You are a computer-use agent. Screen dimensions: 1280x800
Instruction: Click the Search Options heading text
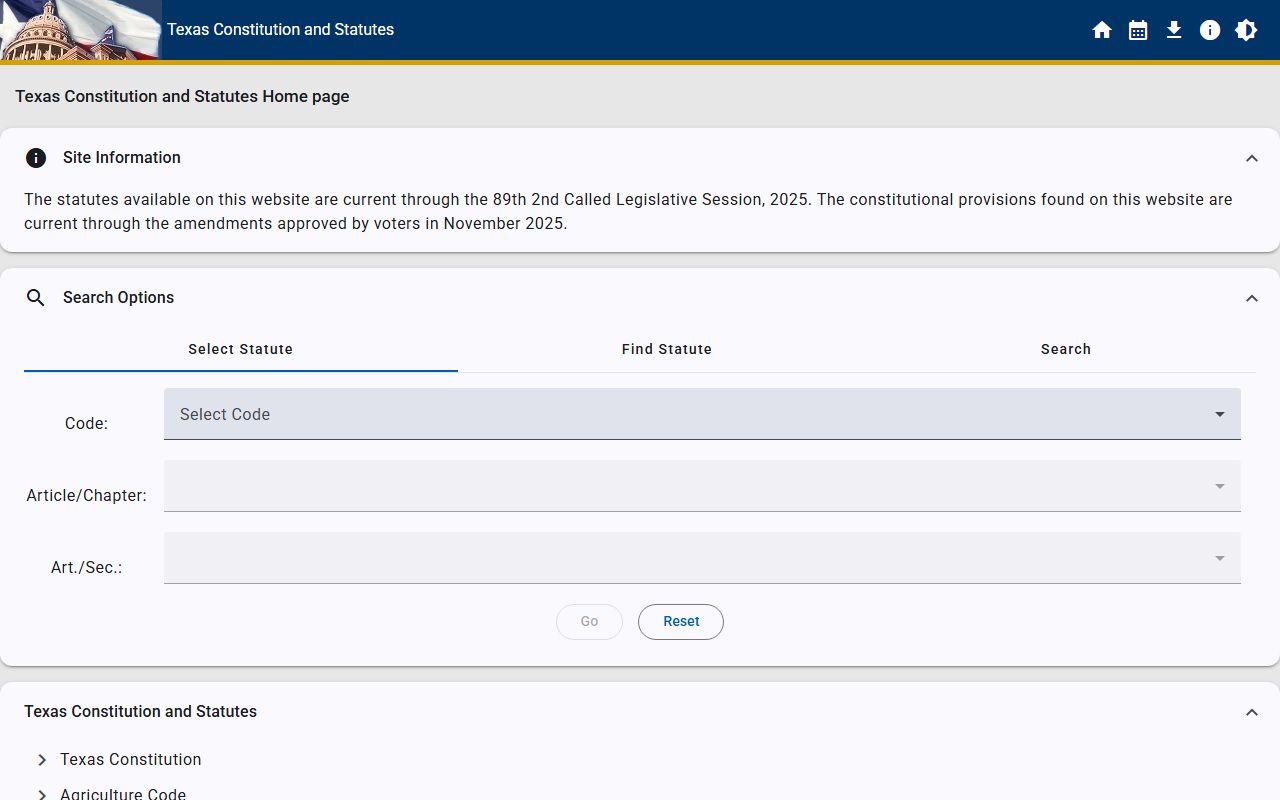(x=118, y=298)
